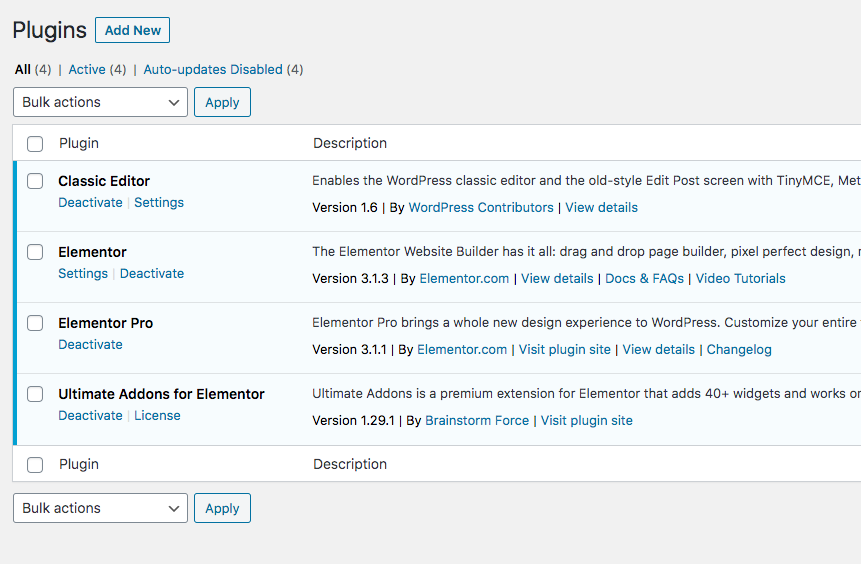This screenshot has height=564, width=861.
Task: Select the Elementor Pro plugin name
Action: [105, 323]
